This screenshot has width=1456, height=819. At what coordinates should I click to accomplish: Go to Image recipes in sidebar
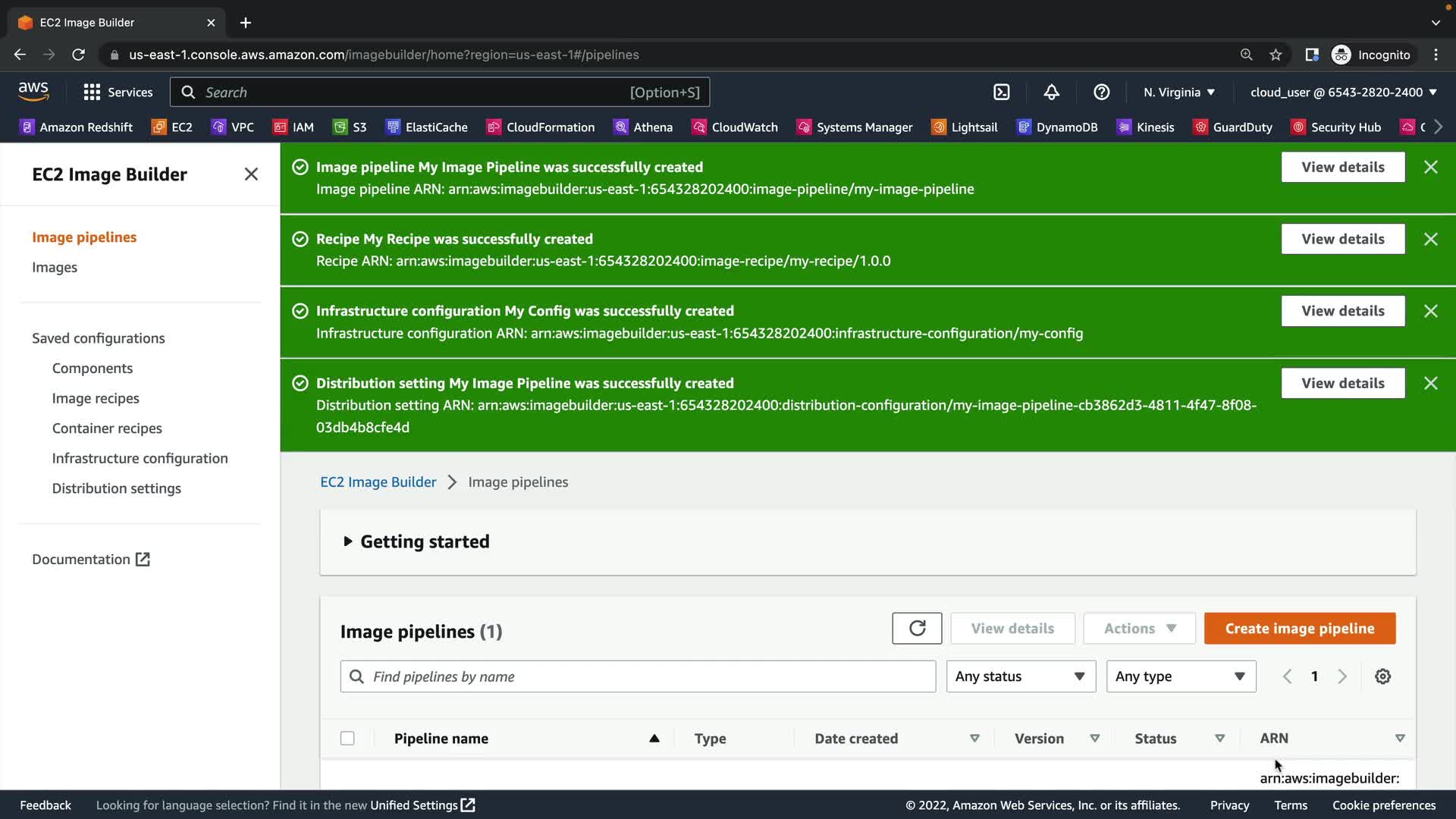pyautogui.click(x=96, y=398)
